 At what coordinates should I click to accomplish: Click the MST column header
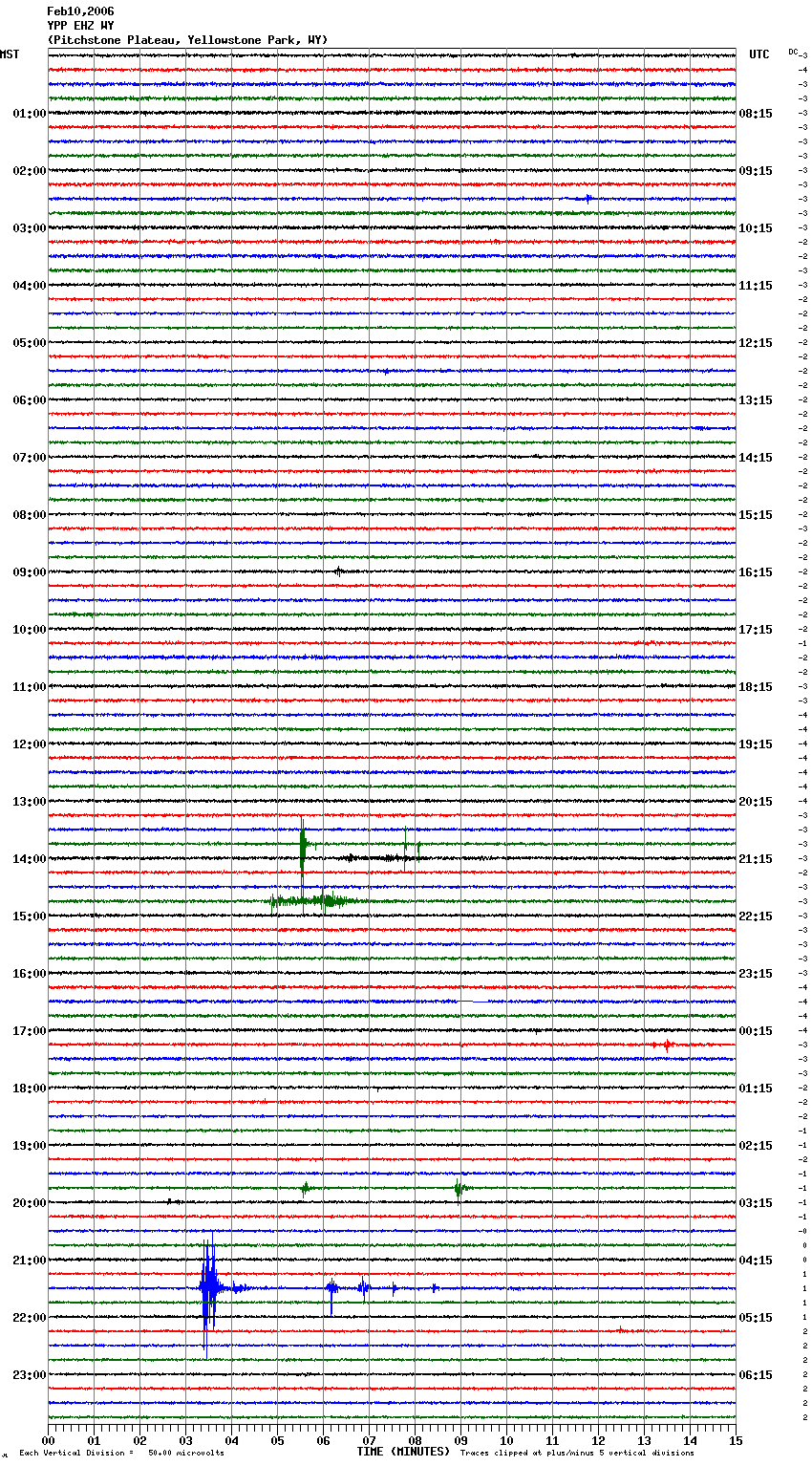[x=10, y=54]
